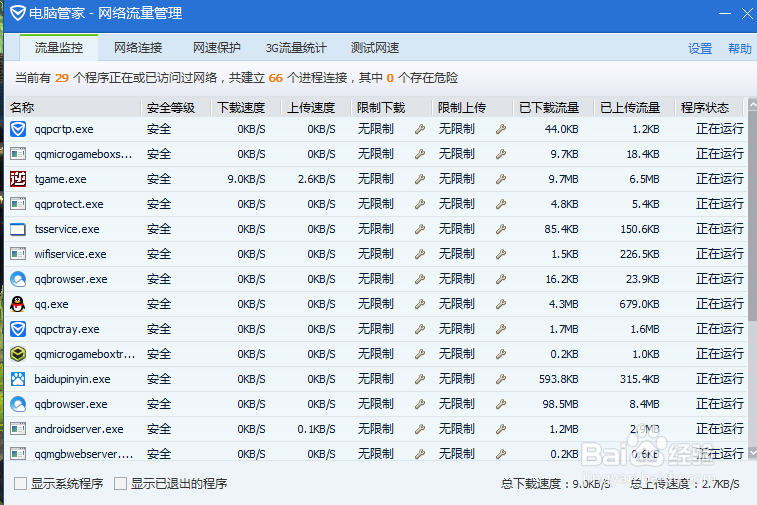The height and width of the screenshot is (505, 757).
Task: Enable 显示已退出的程序 checkbox
Action: [x=120, y=483]
